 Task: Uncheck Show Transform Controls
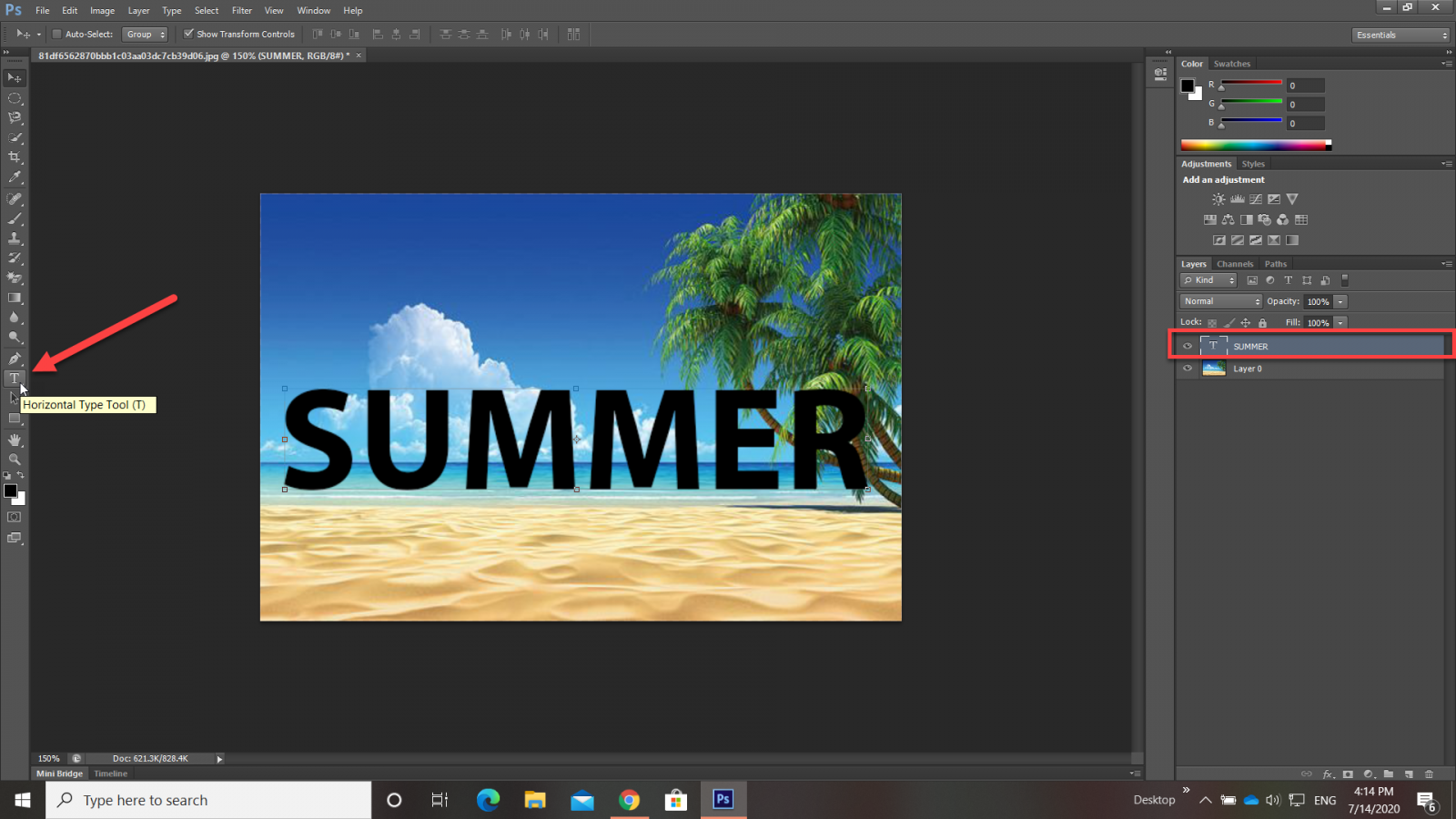[188, 35]
